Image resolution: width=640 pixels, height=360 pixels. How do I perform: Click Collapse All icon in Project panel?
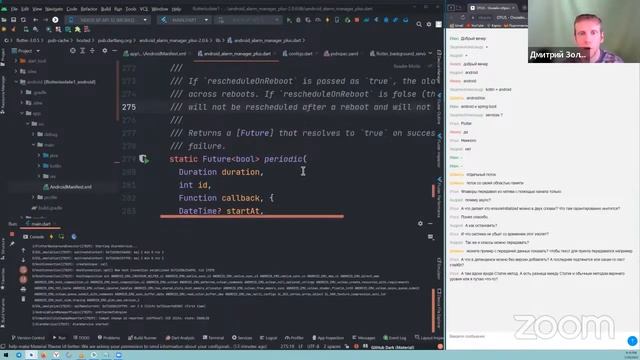tap(92, 51)
